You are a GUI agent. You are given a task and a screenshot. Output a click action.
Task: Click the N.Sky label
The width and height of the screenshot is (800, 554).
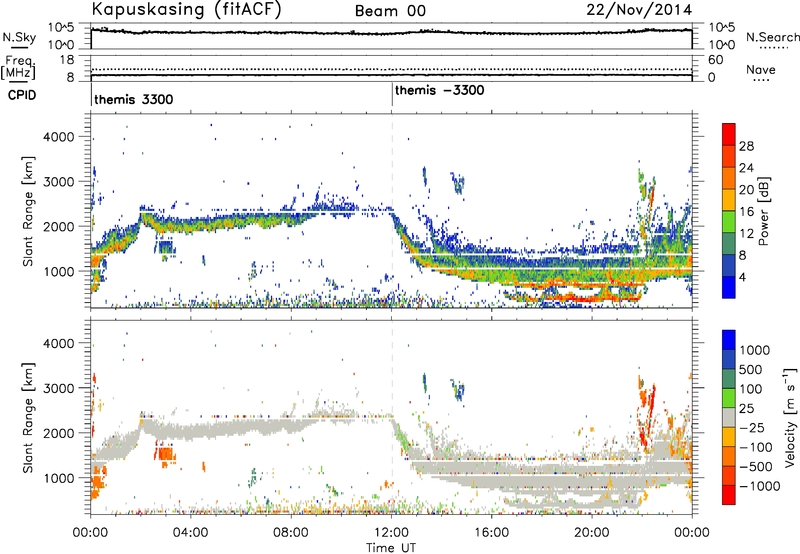19,37
